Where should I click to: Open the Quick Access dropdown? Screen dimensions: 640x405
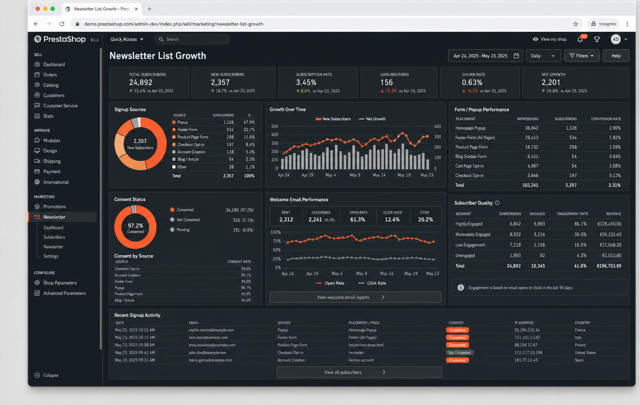click(x=127, y=39)
